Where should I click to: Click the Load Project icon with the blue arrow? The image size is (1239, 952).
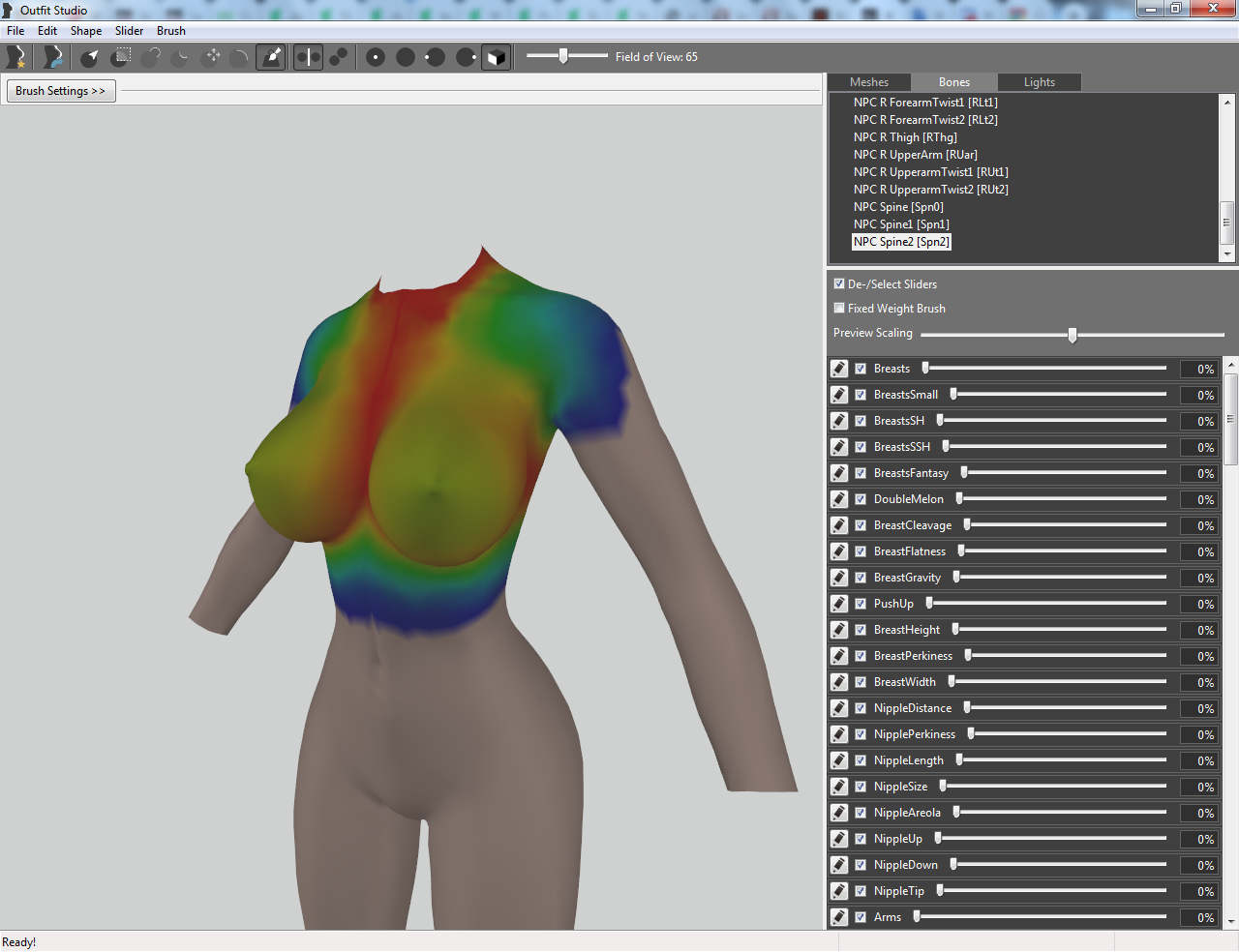(x=53, y=57)
